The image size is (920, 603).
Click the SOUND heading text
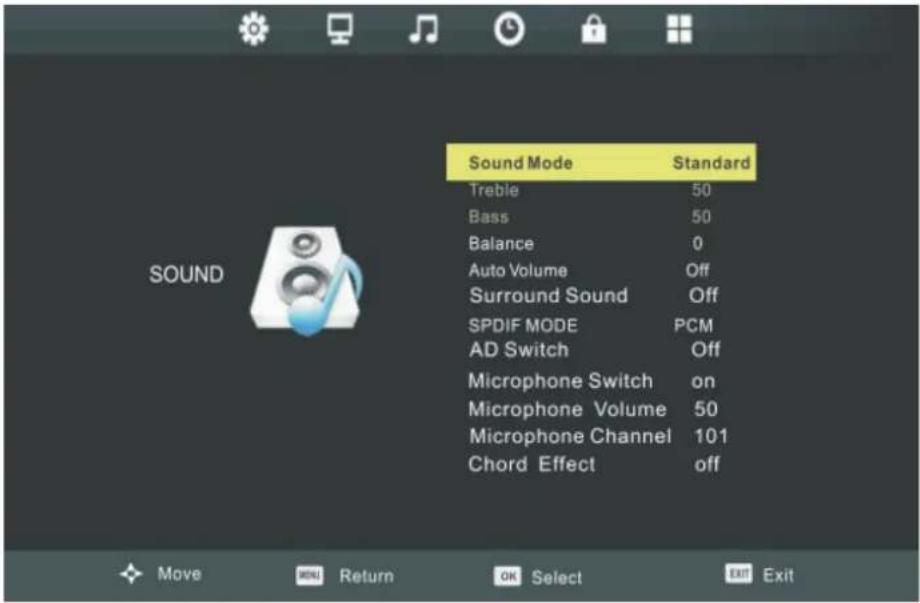pyautogui.click(x=186, y=275)
